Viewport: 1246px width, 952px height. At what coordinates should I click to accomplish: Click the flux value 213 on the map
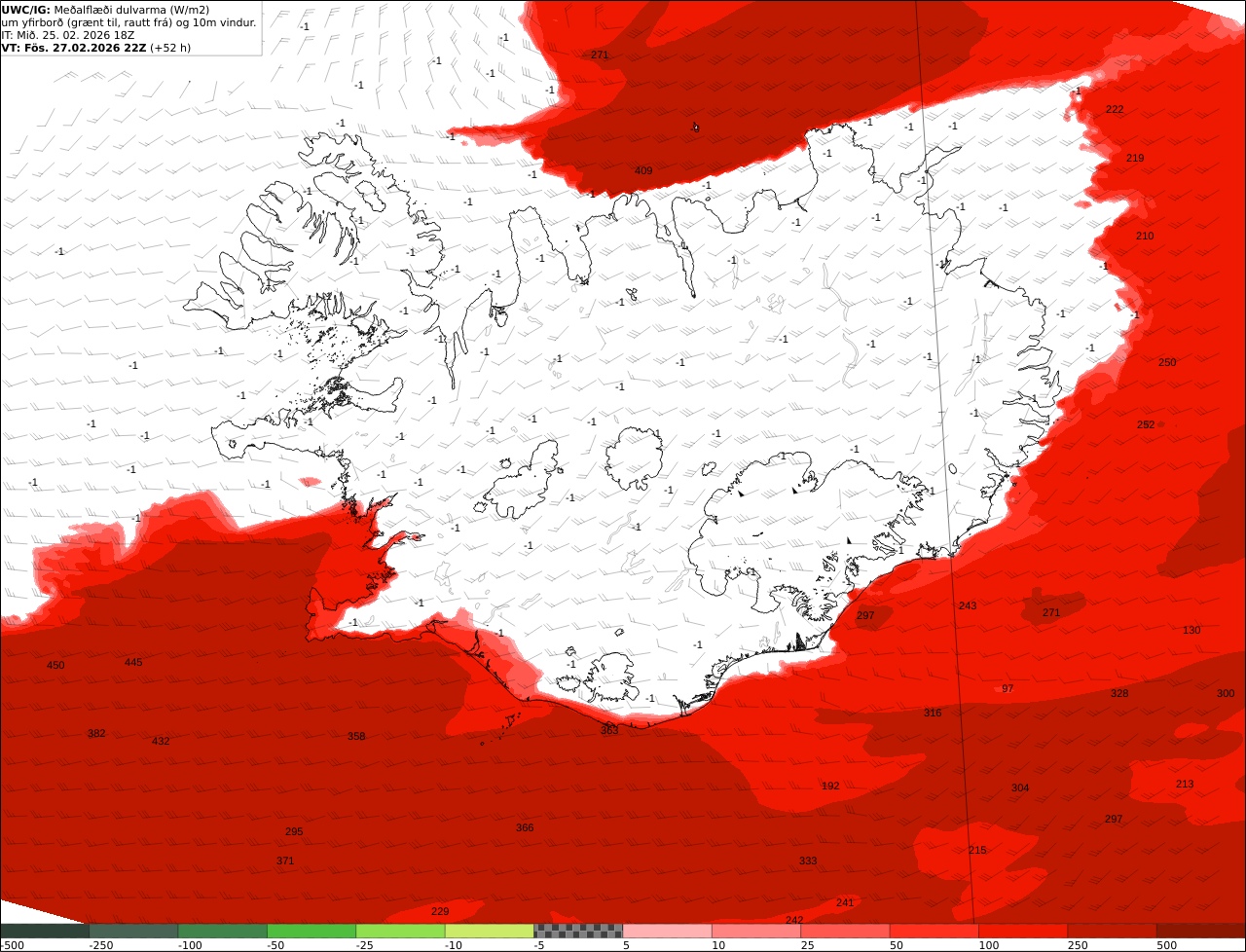pos(1185,784)
